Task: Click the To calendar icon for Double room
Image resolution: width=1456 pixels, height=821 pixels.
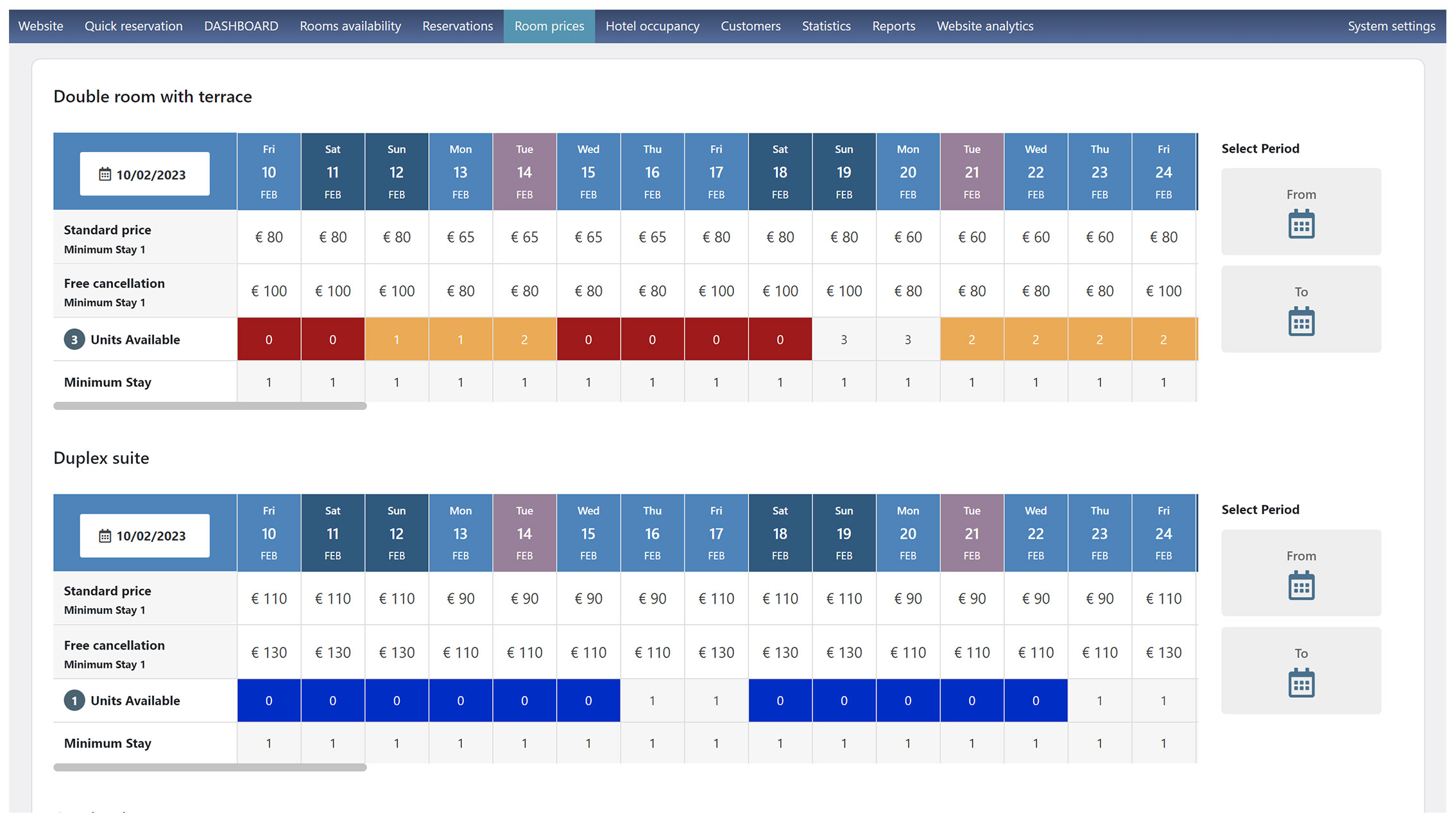Action: point(1301,322)
